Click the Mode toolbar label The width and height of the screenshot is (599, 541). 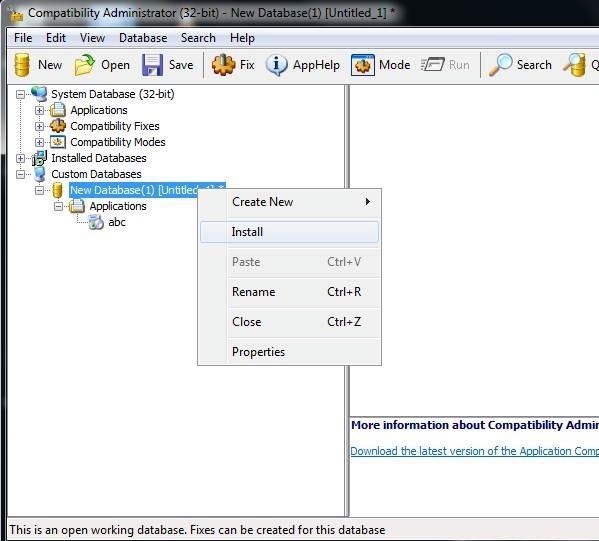395,65
